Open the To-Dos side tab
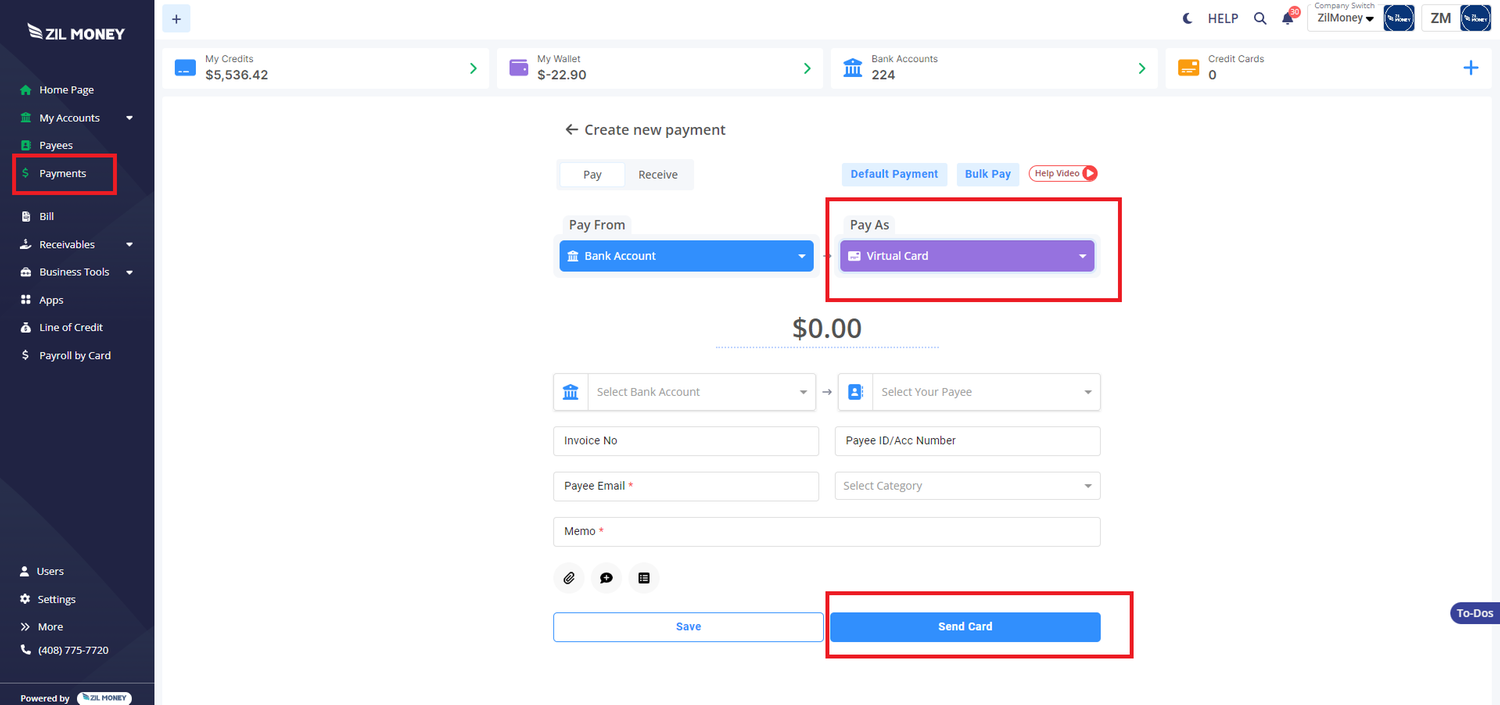The height and width of the screenshot is (705, 1500). [1475, 613]
